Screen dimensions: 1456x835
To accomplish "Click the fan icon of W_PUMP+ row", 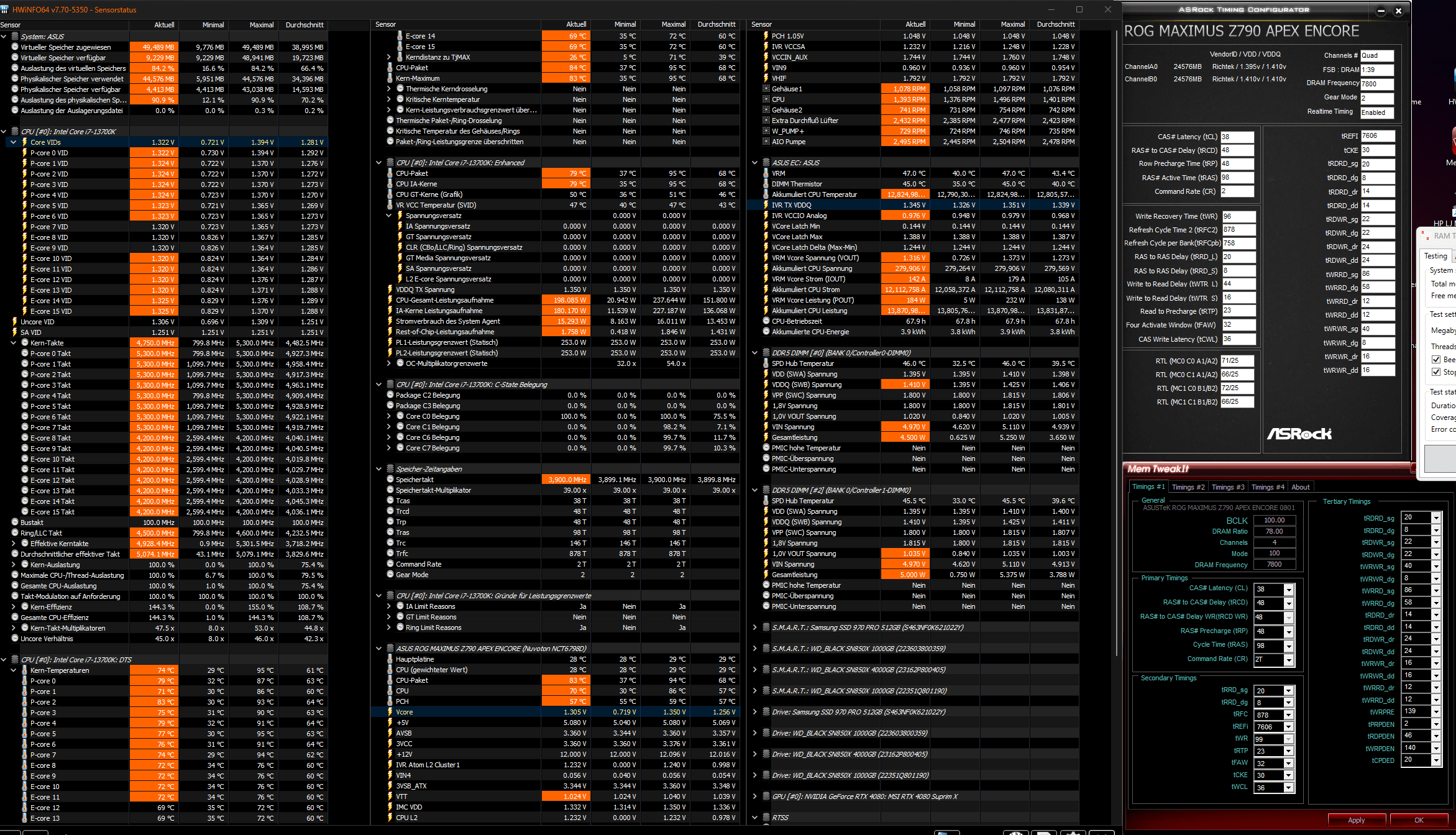I will click(766, 131).
